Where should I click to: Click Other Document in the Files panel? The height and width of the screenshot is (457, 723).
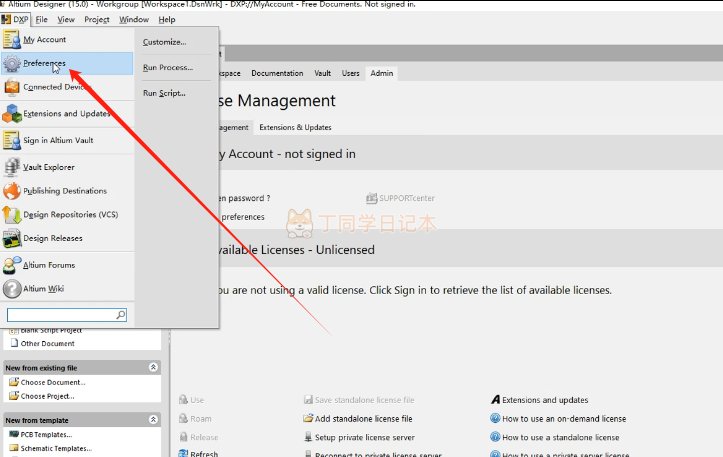coord(47,344)
